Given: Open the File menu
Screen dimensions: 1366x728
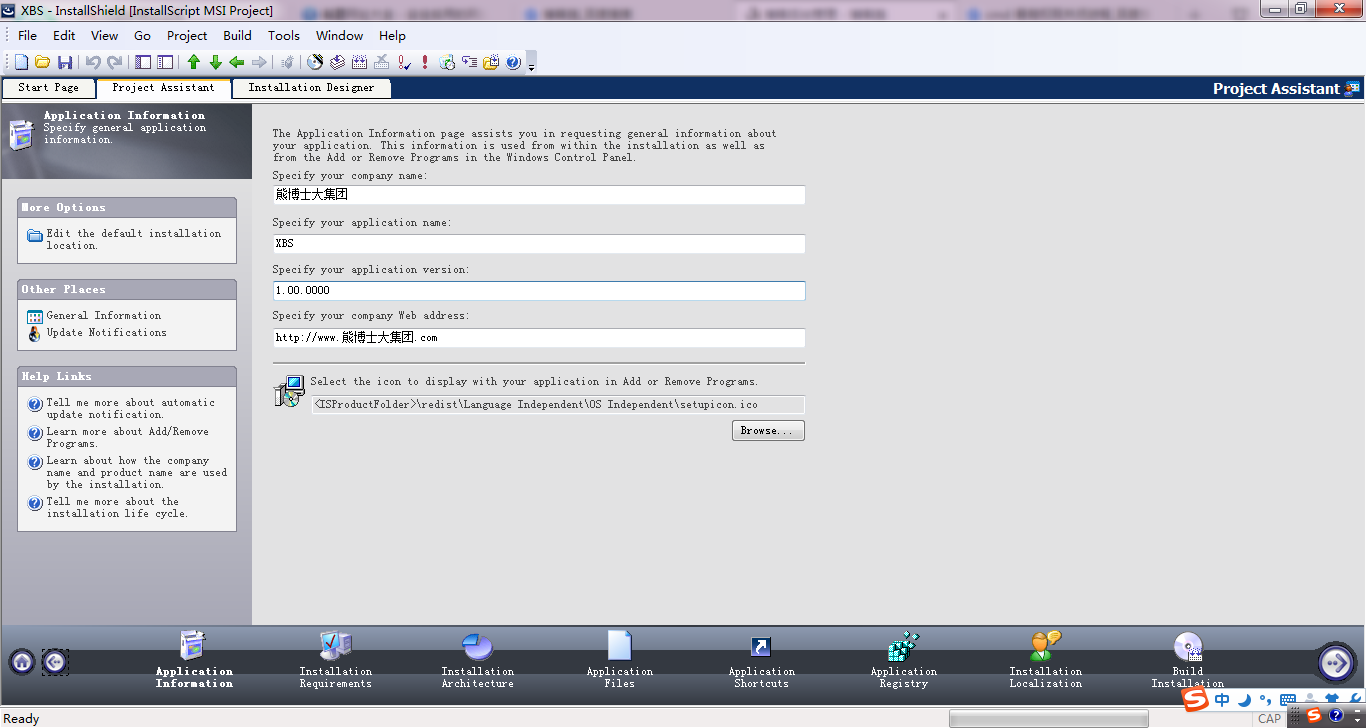Looking at the screenshot, I should (x=27, y=35).
